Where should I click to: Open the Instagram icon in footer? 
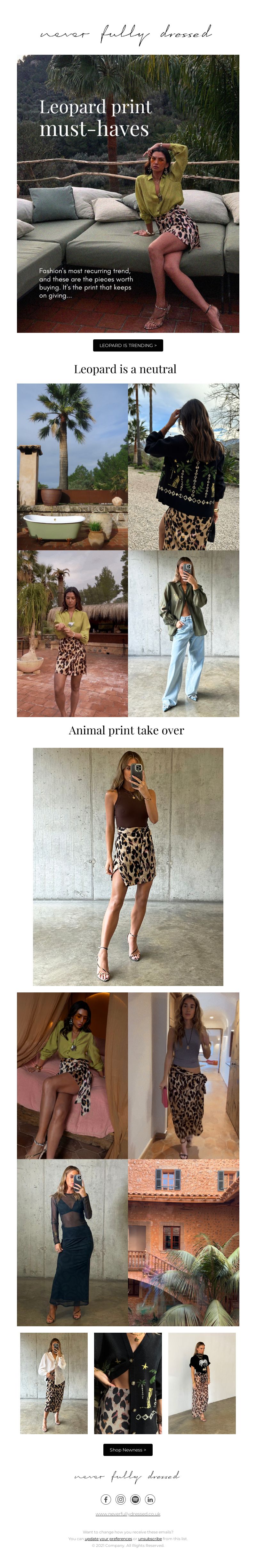tap(120, 1499)
